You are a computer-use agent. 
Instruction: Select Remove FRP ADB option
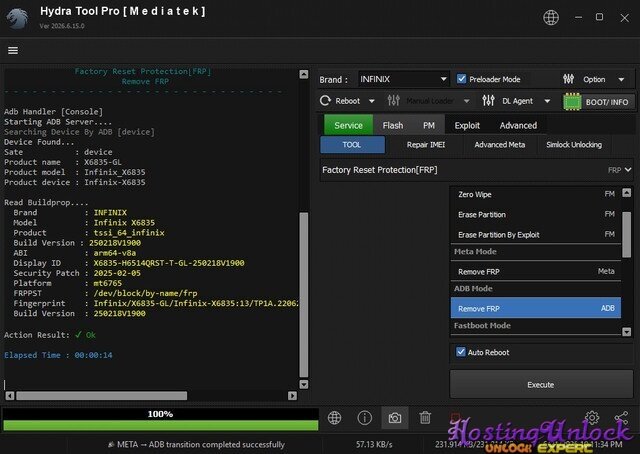(536, 308)
